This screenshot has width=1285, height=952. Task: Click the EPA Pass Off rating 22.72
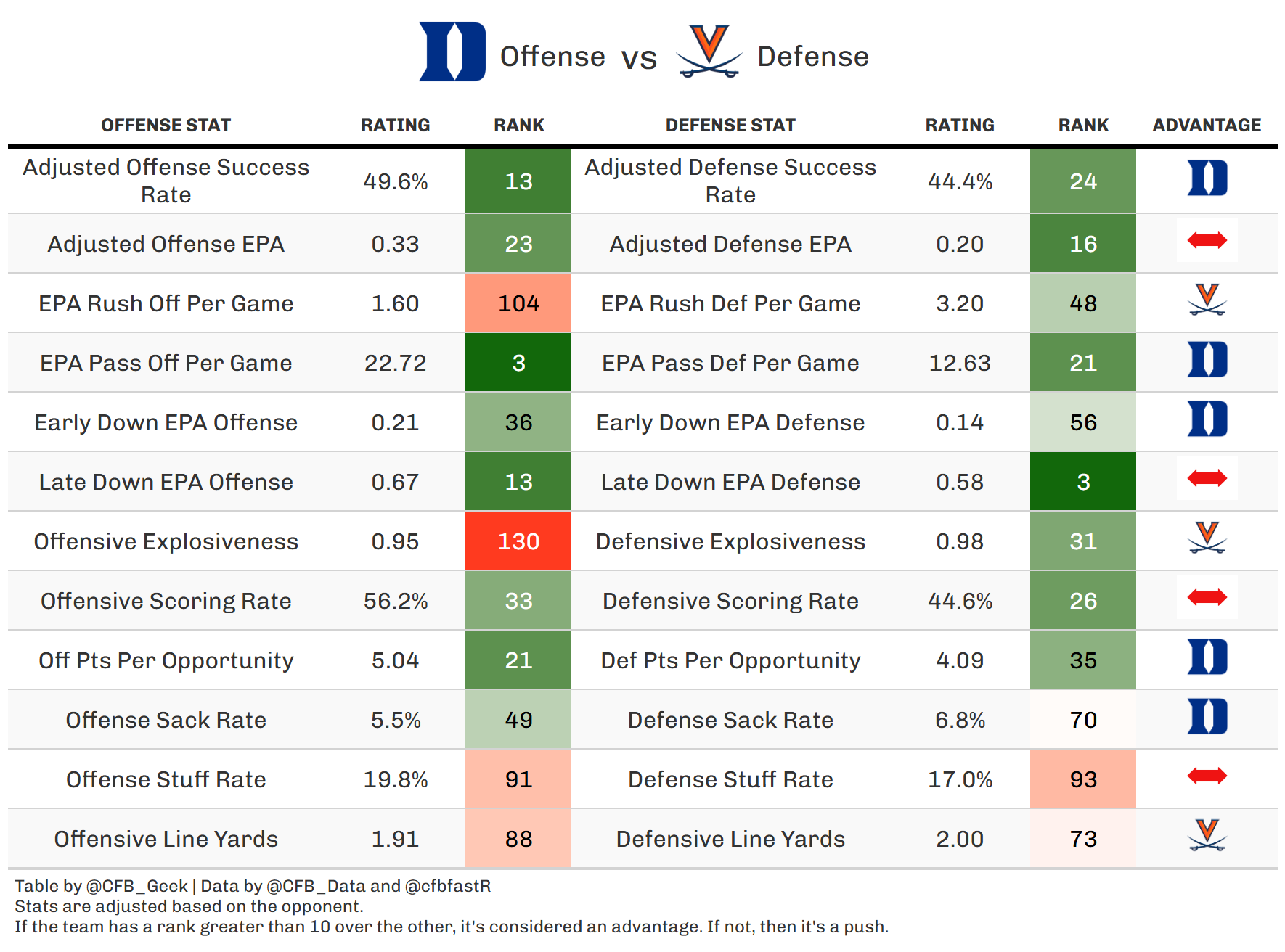[x=395, y=363]
